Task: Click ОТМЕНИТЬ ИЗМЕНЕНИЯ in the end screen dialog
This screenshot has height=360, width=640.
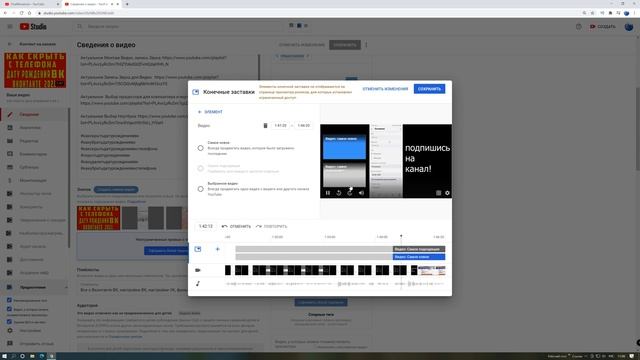Action: click(385, 89)
